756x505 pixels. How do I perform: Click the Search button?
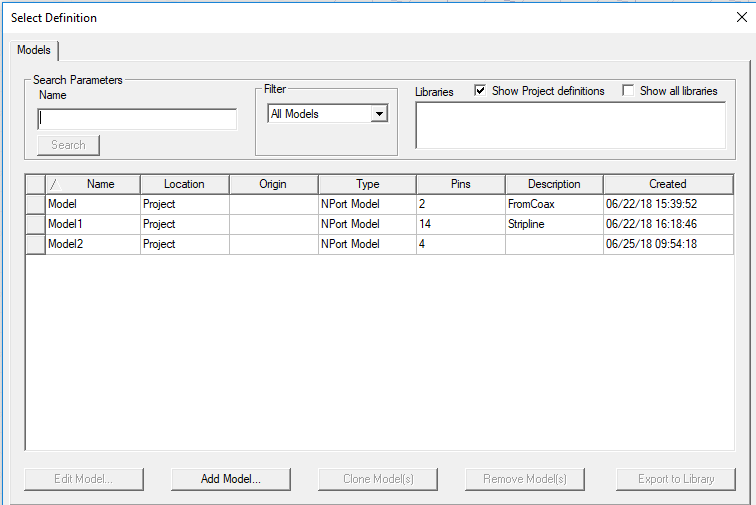68,145
